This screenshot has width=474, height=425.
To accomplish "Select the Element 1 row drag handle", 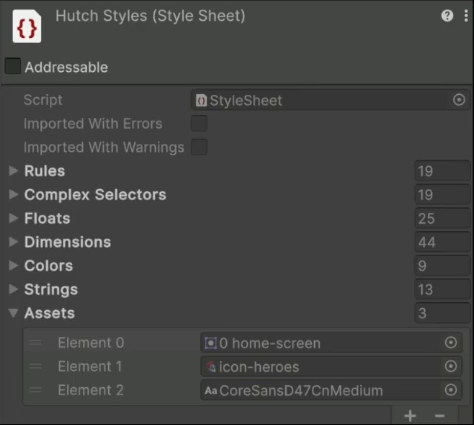I will pyautogui.click(x=35, y=366).
